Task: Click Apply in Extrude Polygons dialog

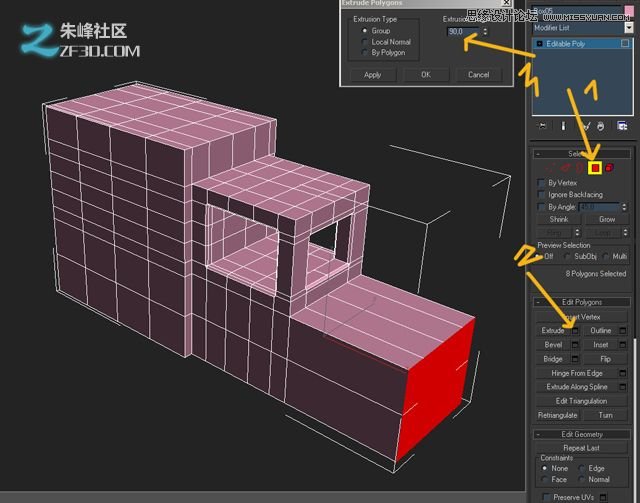Action: pos(373,75)
